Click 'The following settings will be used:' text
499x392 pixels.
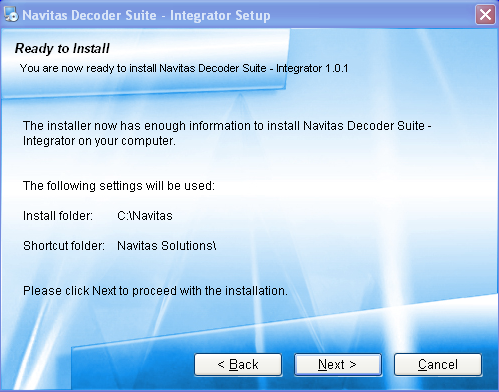click(x=119, y=186)
